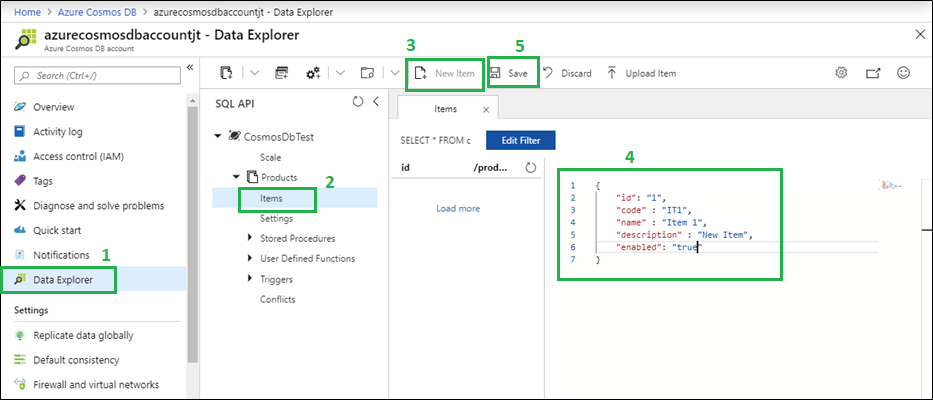933x400 pixels.
Task: Click the /prod... column header
Action: point(490,168)
